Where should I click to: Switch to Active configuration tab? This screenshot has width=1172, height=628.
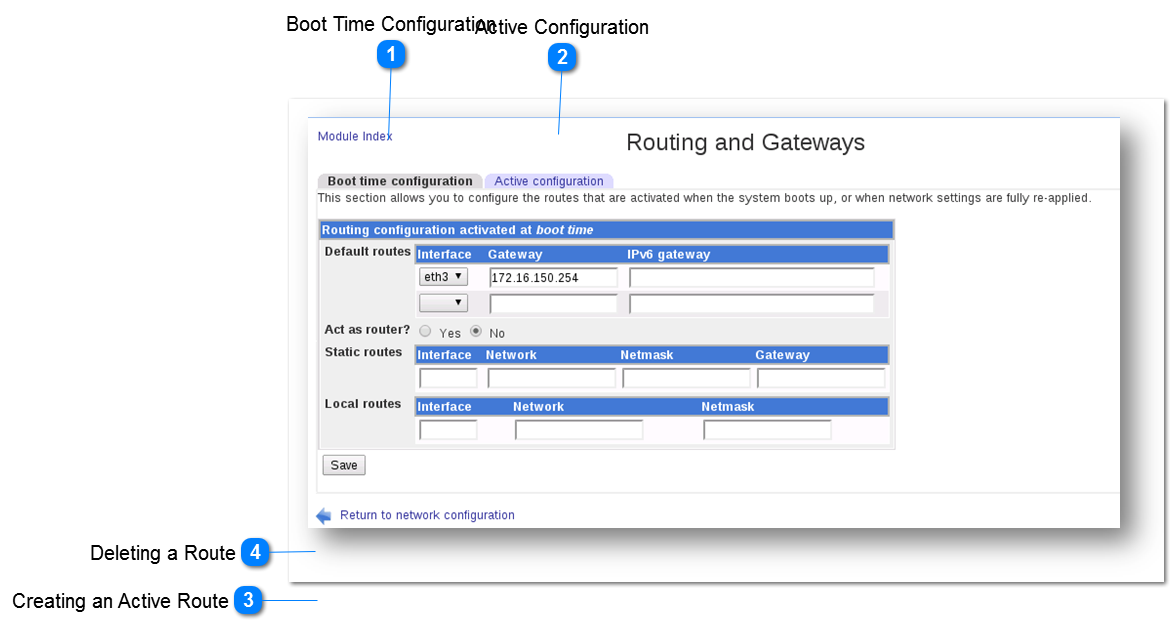549,181
